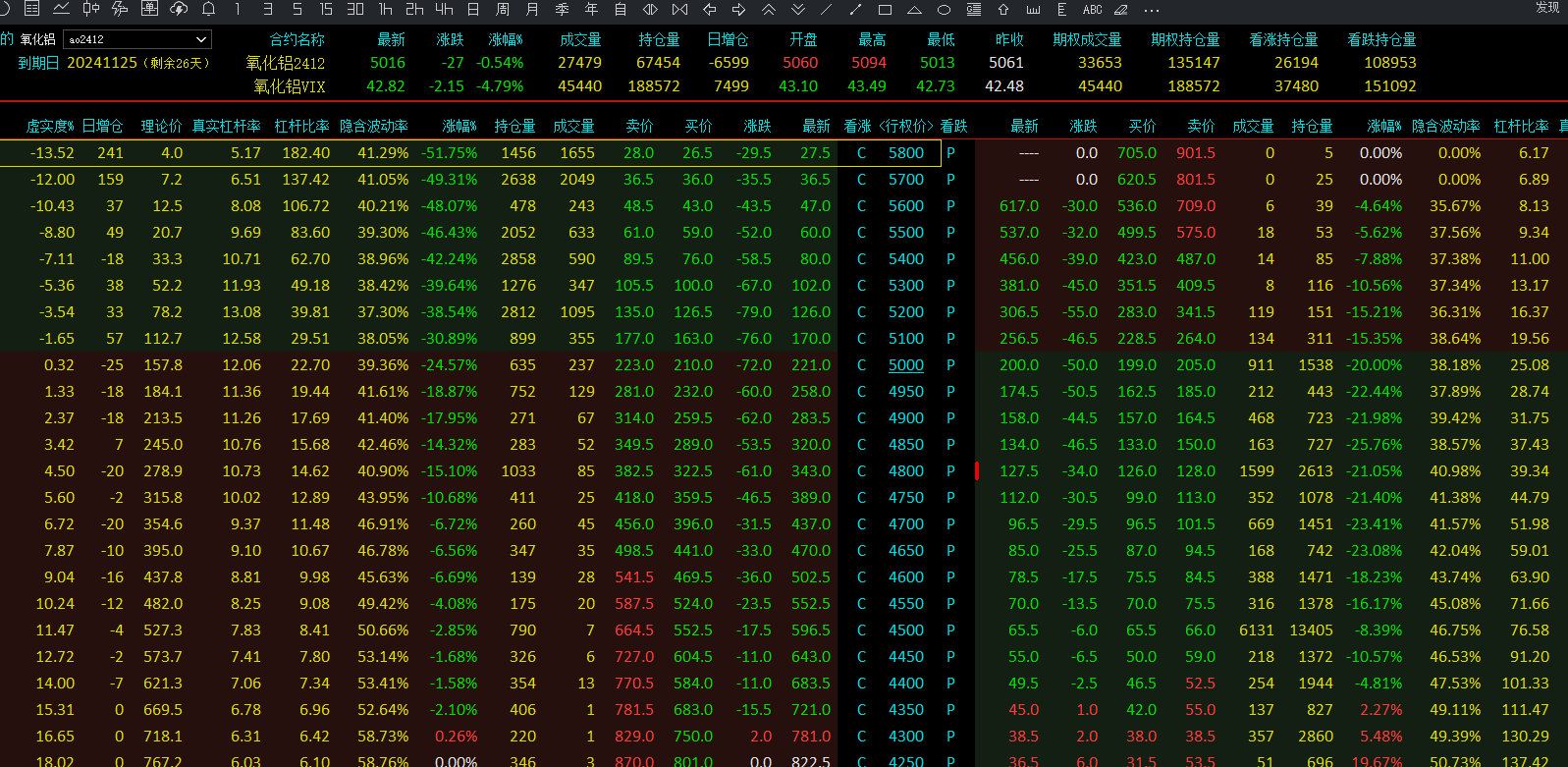Select the straight line drawing tool
Viewport: 1568px width, 767px height.
click(x=826, y=9)
